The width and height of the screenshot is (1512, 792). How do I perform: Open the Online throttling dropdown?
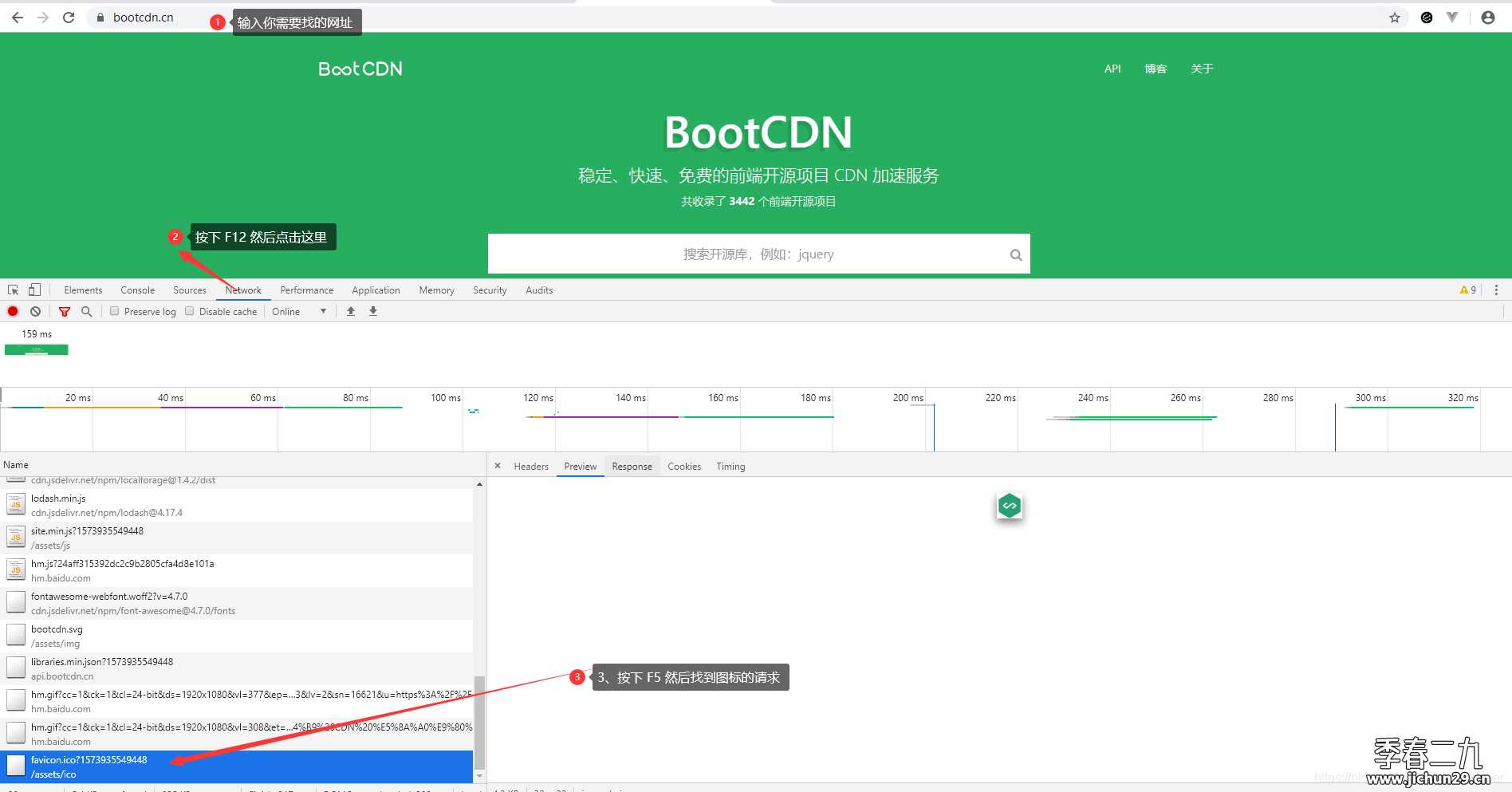tap(299, 312)
